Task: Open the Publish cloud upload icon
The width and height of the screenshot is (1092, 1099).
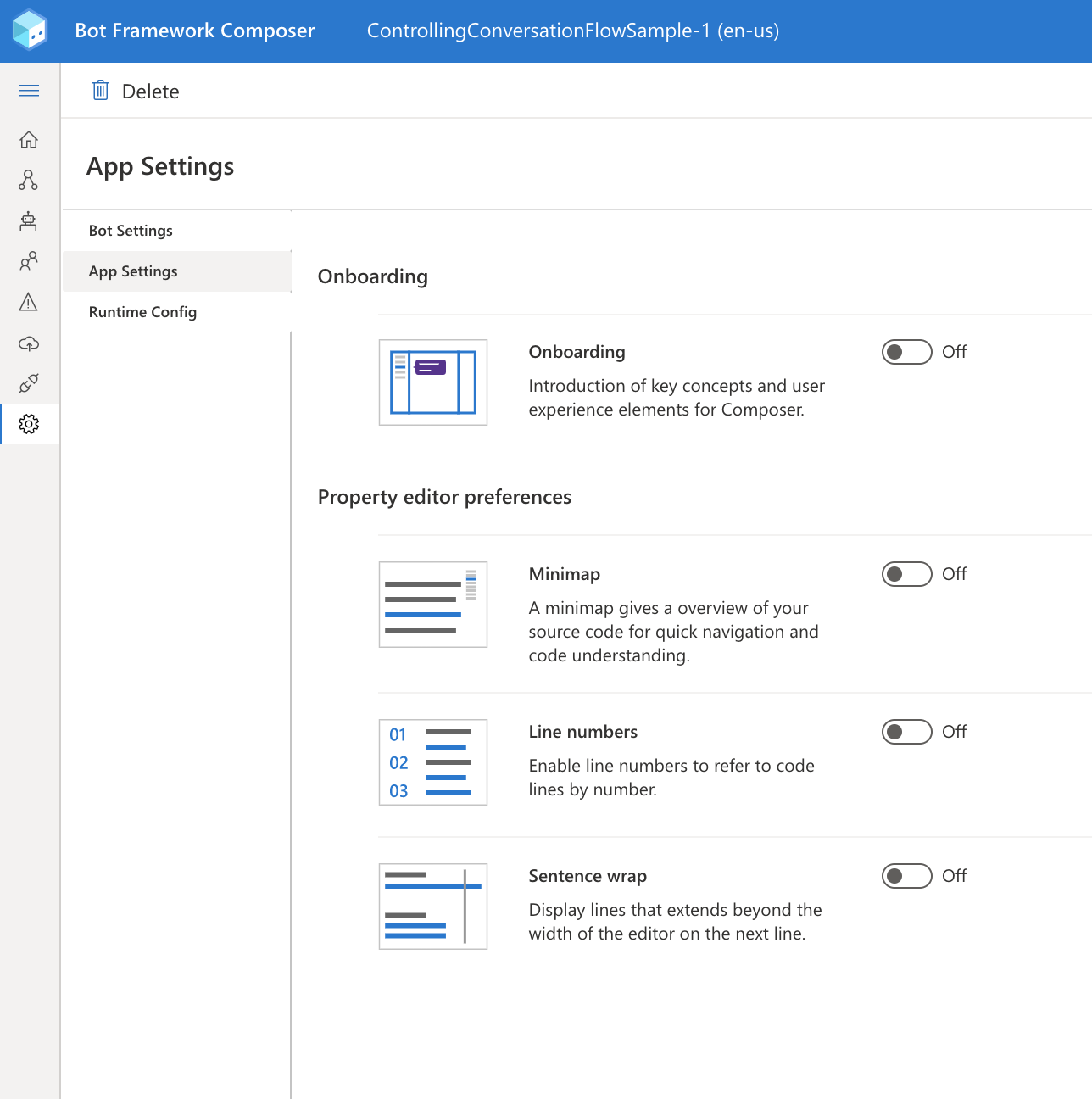Action: point(29,343)
